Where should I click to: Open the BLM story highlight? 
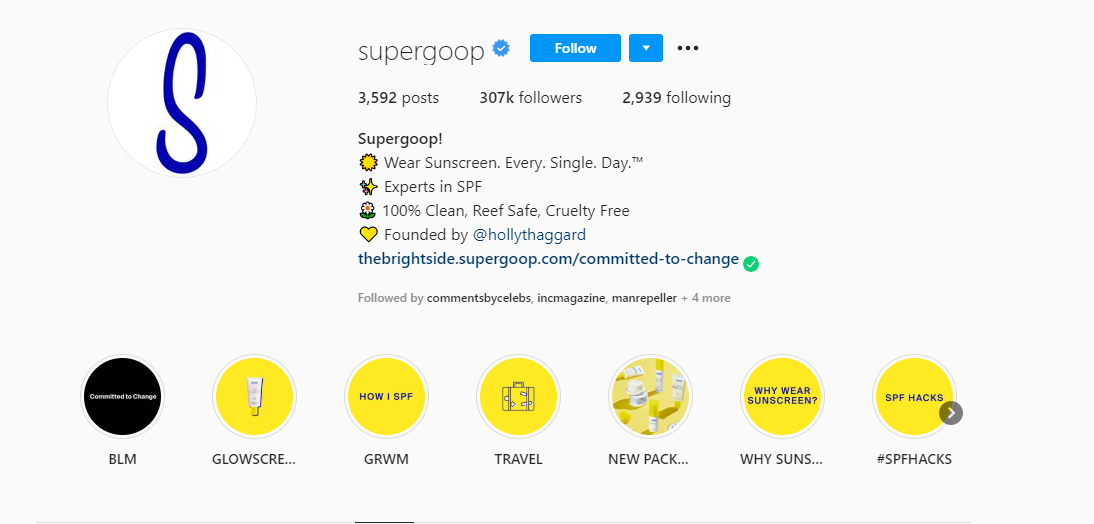[122, 397]
